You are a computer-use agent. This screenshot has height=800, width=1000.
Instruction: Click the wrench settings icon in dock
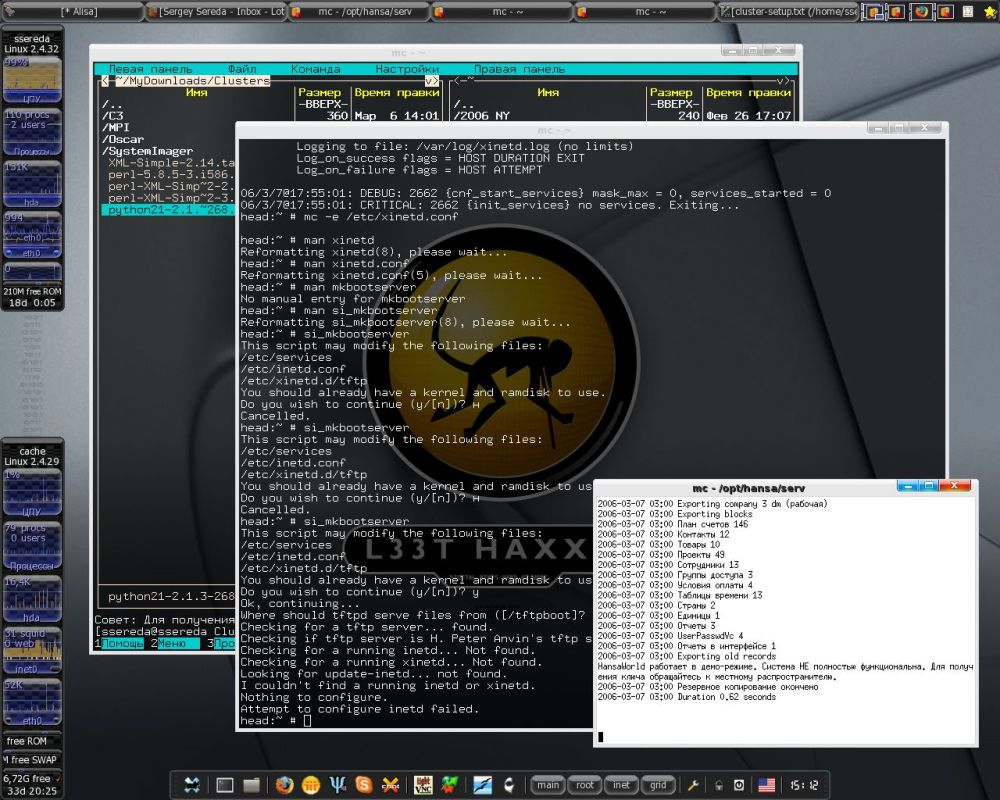coord(693,785)
